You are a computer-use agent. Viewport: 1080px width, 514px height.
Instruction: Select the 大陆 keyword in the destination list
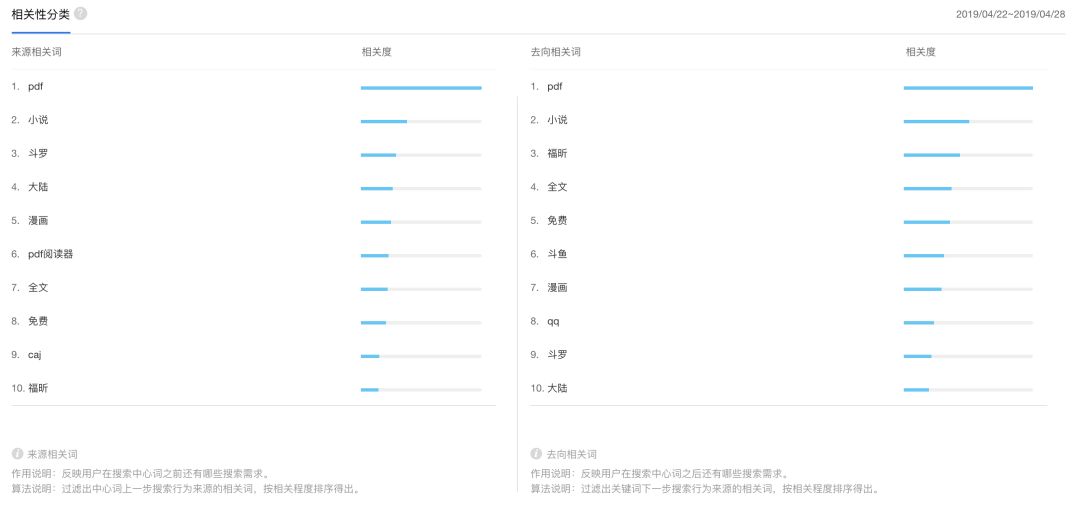pyautogui.click(x=557, y=388)
